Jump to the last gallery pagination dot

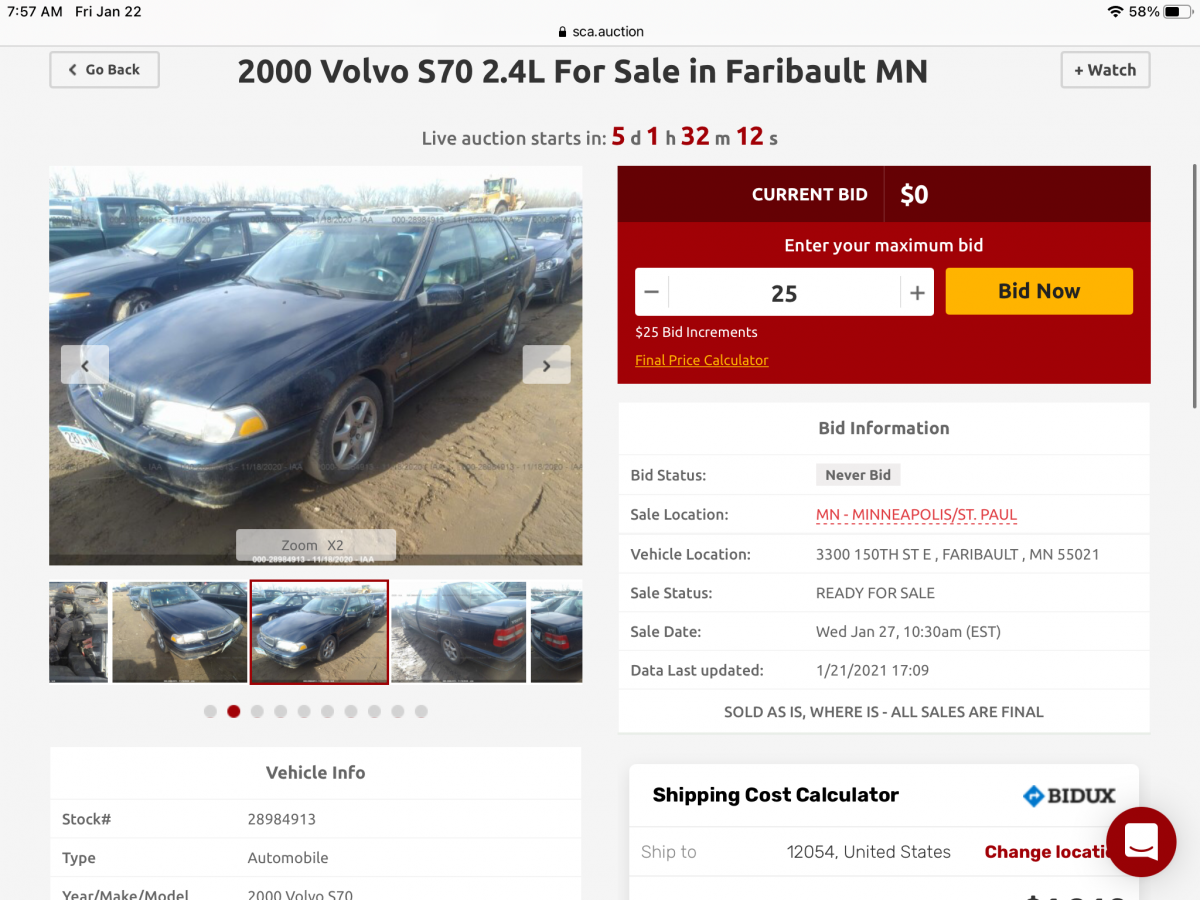[x=421, y=712]
